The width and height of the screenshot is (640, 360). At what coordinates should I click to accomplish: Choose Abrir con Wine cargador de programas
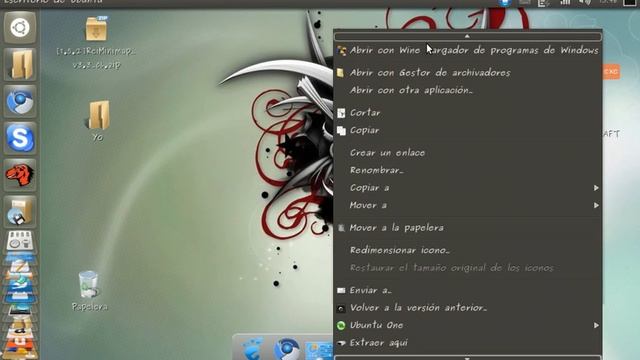pos(468,50)
